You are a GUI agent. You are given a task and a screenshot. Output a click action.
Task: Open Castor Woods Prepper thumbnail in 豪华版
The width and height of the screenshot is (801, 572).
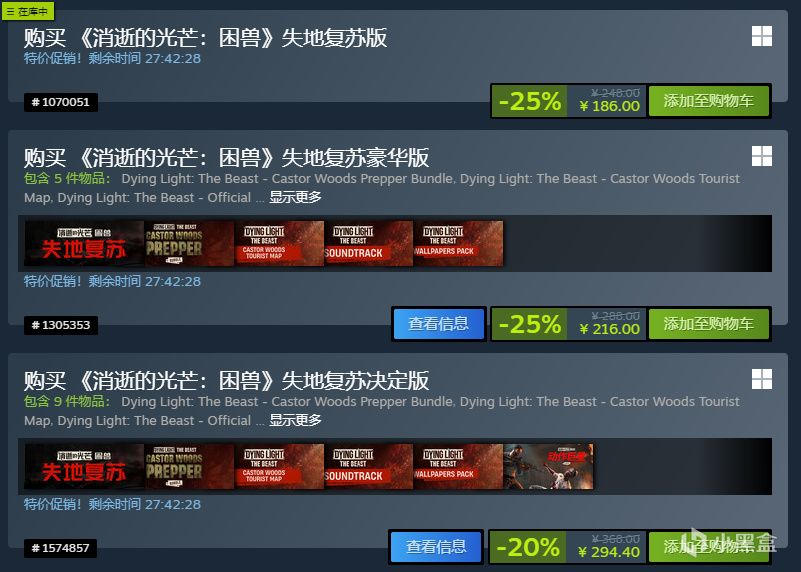[x=189, y=244]
